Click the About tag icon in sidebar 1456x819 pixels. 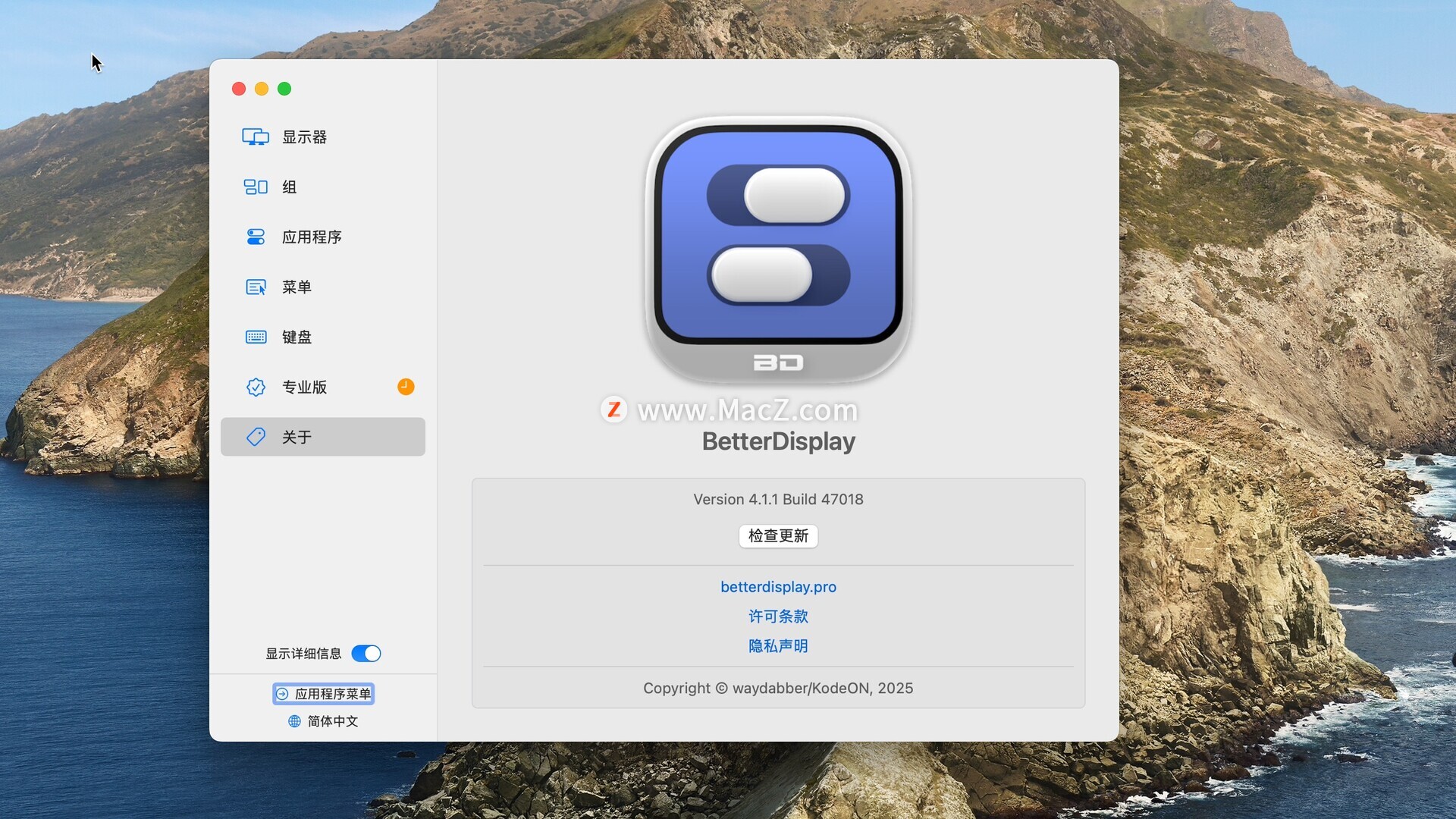(256, 438)
